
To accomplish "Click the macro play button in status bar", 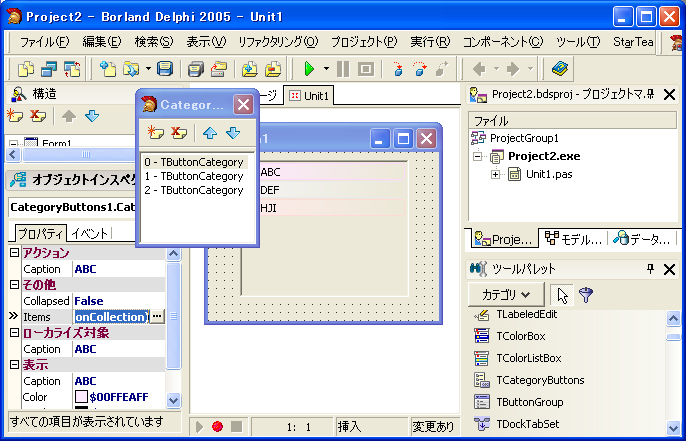I will pos(199,426).
